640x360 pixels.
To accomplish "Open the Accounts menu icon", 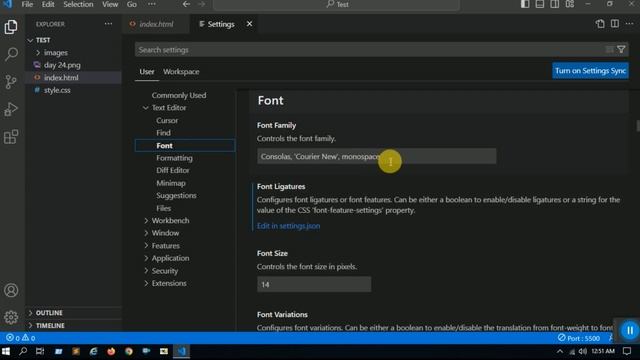I will click(x=11, y=290).
